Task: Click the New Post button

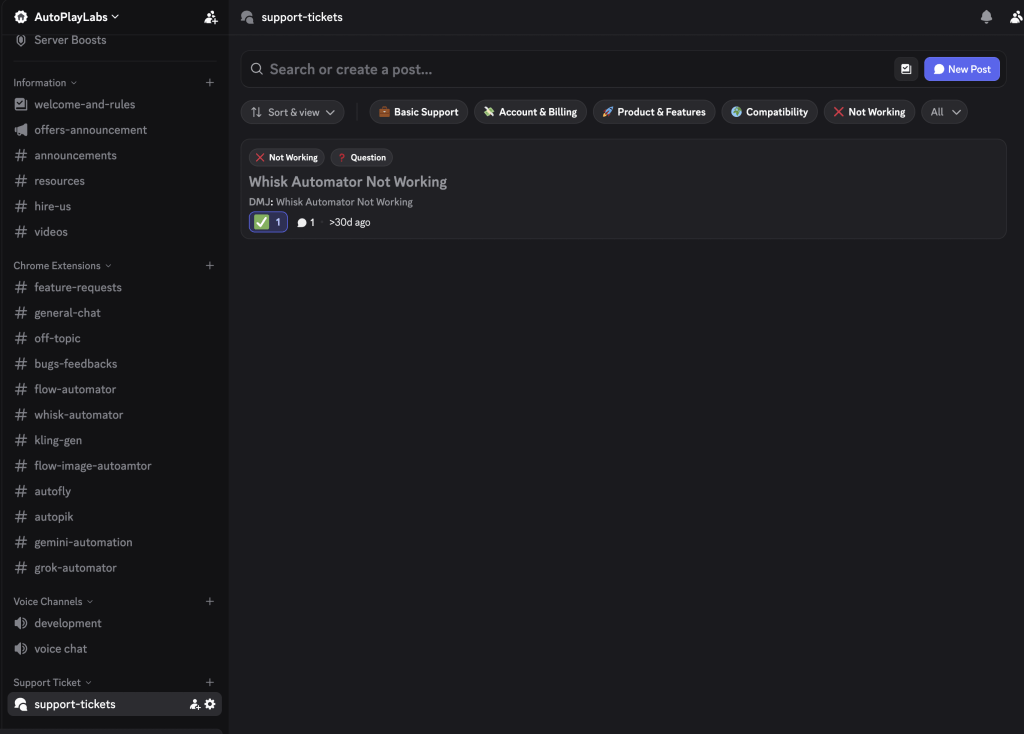Action: click(961, 69)
